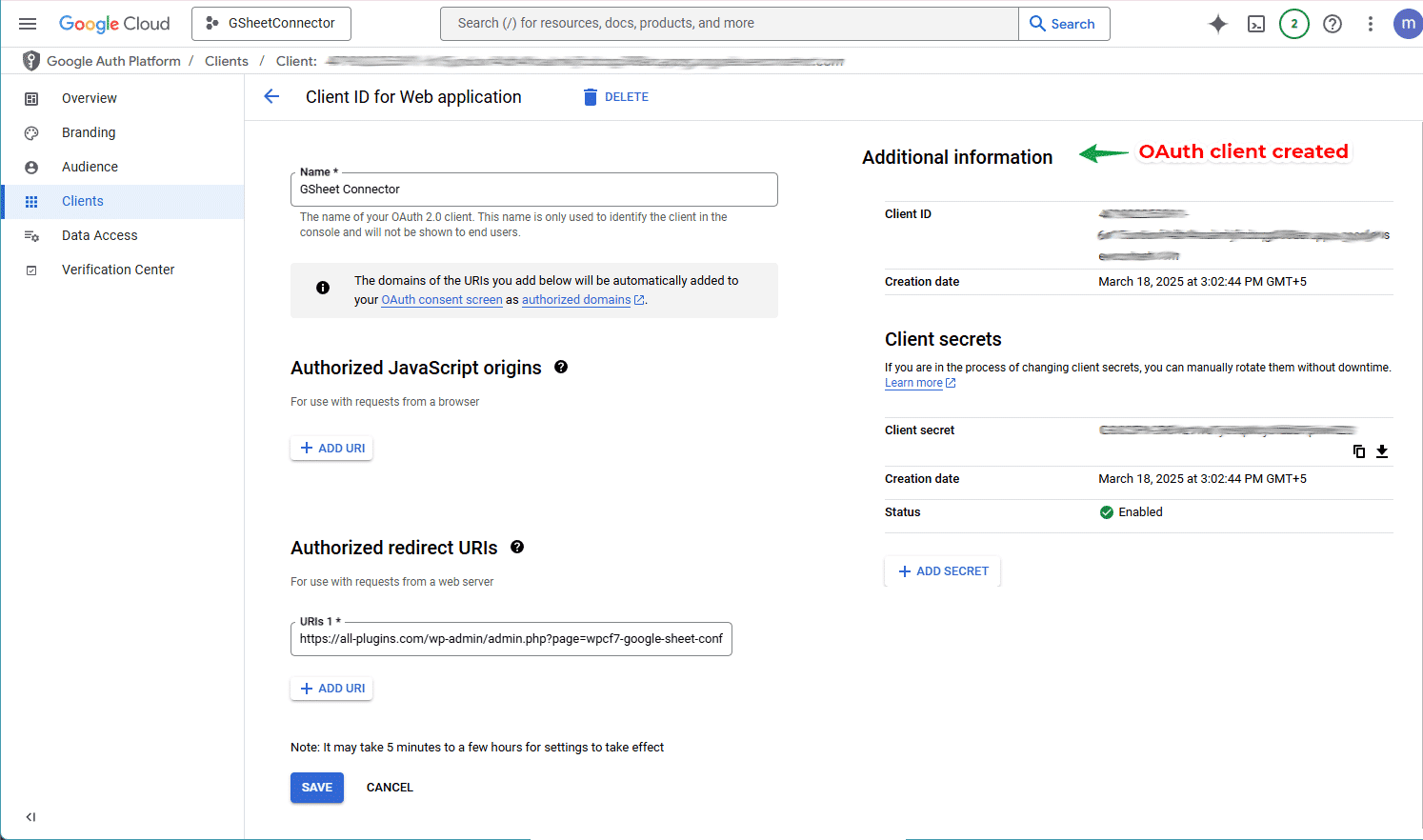Screen dimensions: 1423x840
Task: Click the settings-delay note text
Action: [x=477, y=748]
